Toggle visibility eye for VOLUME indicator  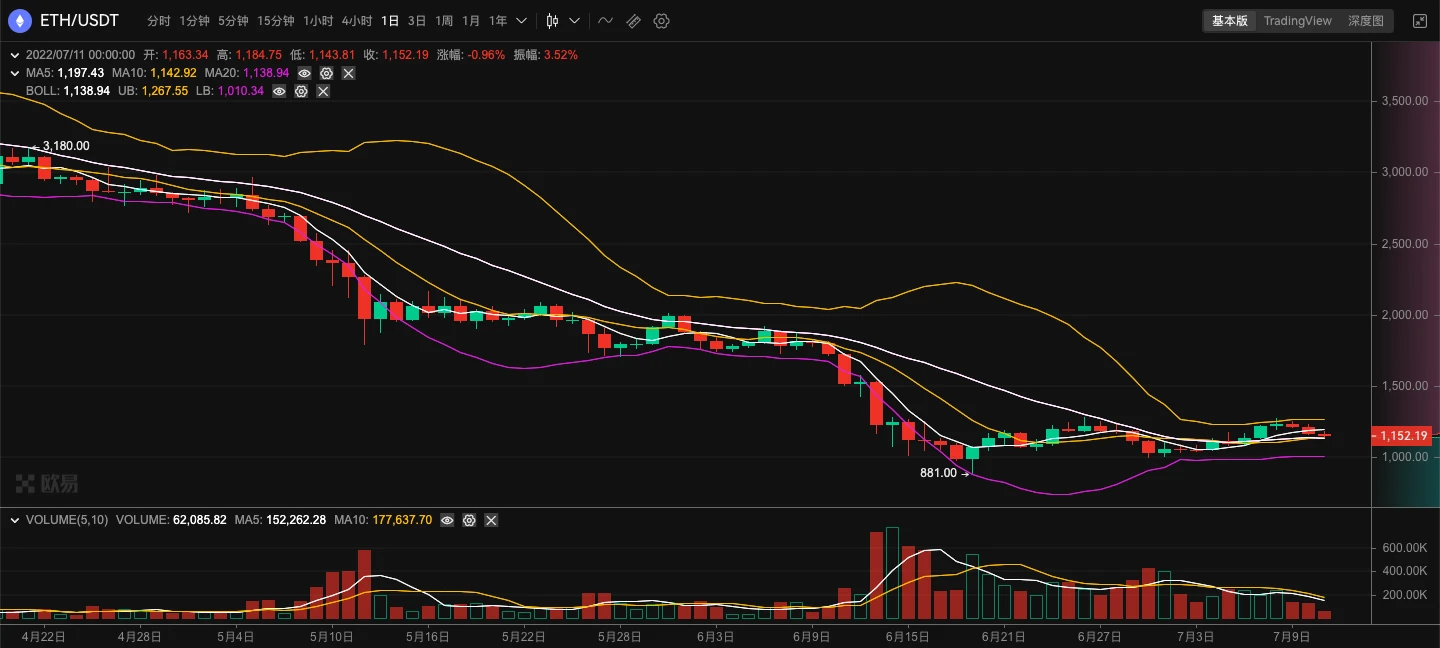point(446,520)
